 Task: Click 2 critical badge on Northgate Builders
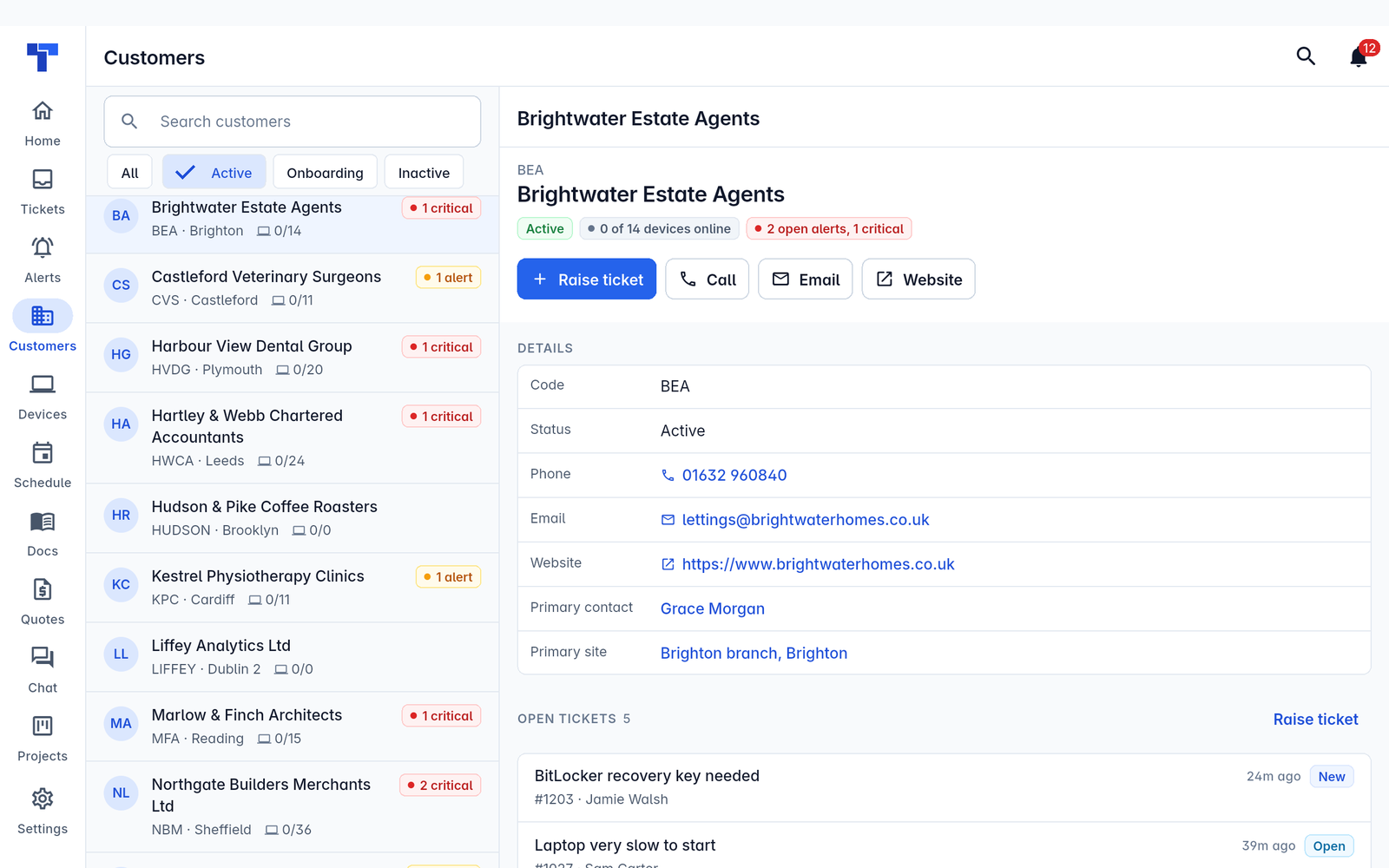[x=440, y=786]
